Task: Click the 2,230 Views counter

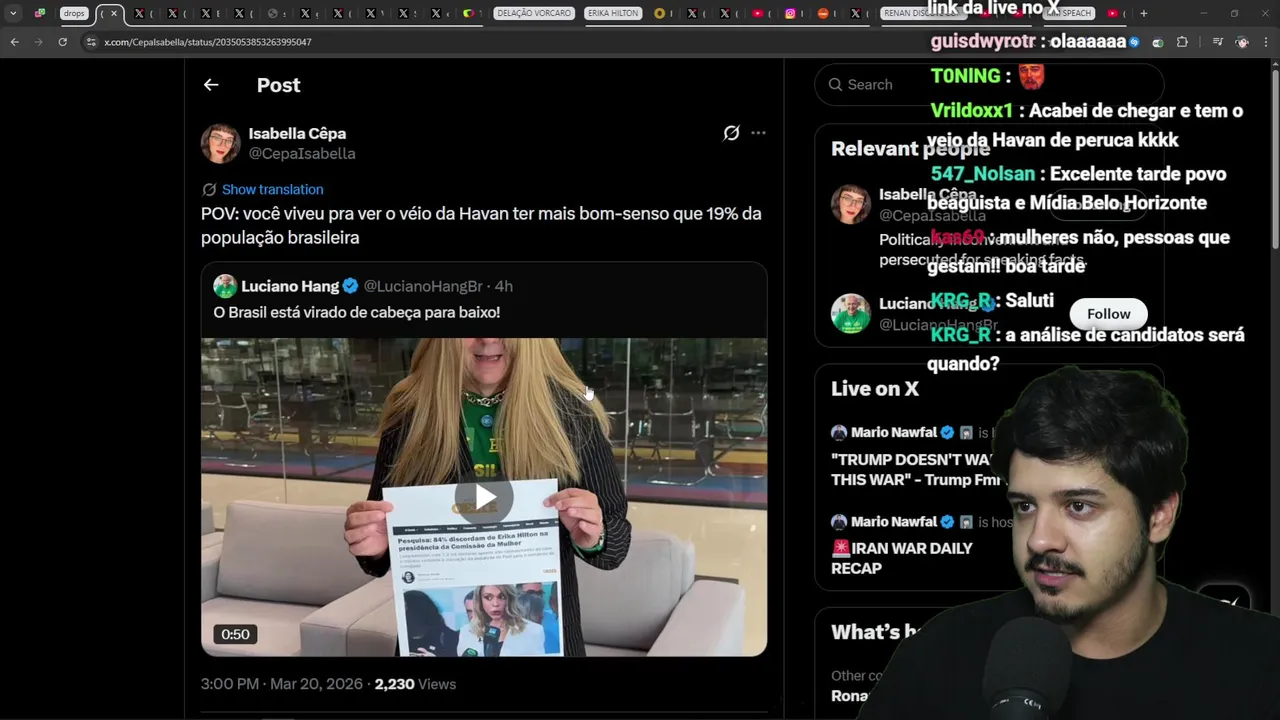Action: [x=415, y=684]
